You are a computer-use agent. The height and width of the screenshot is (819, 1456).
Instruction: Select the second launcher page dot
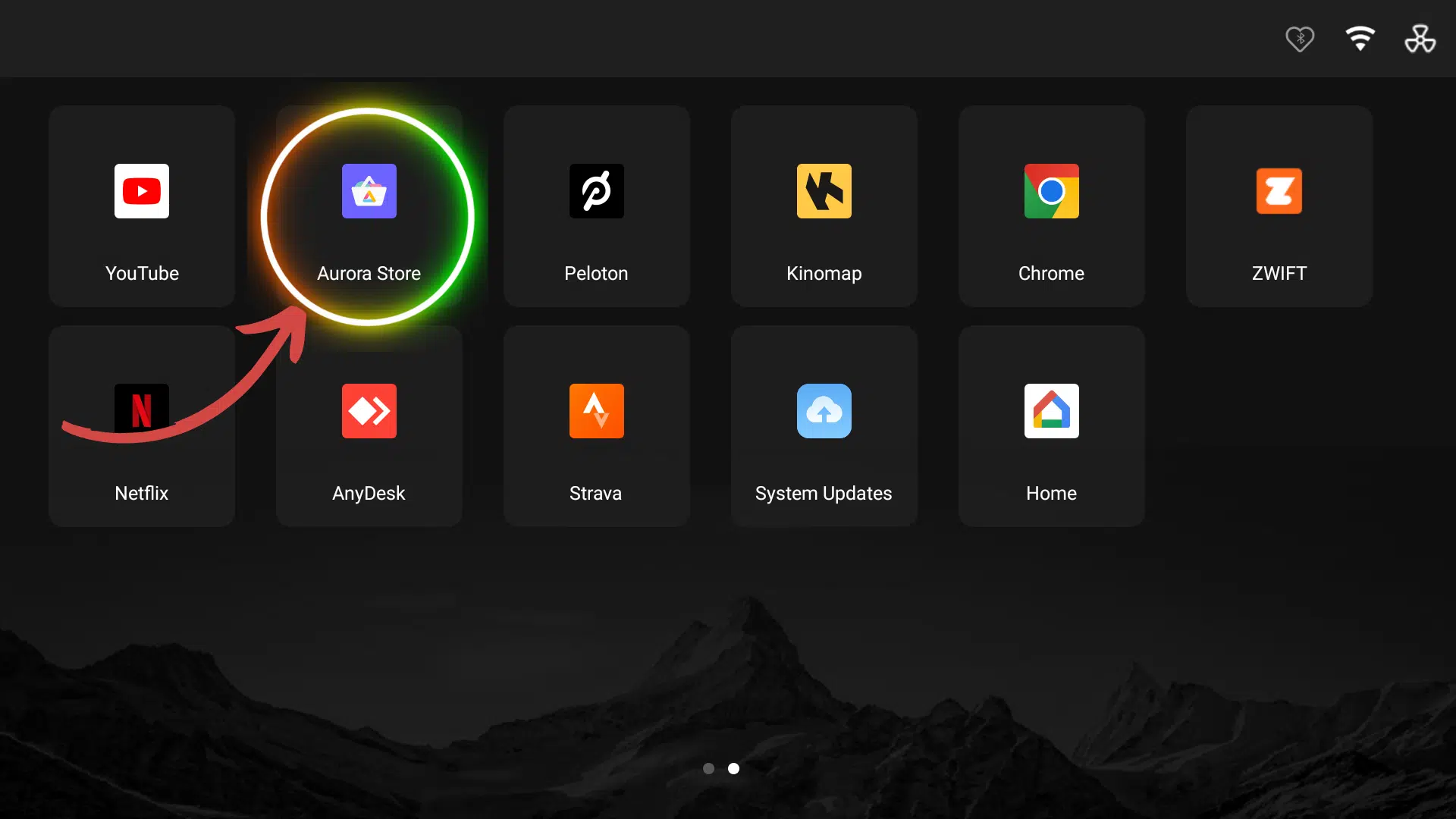pos(733,768)
